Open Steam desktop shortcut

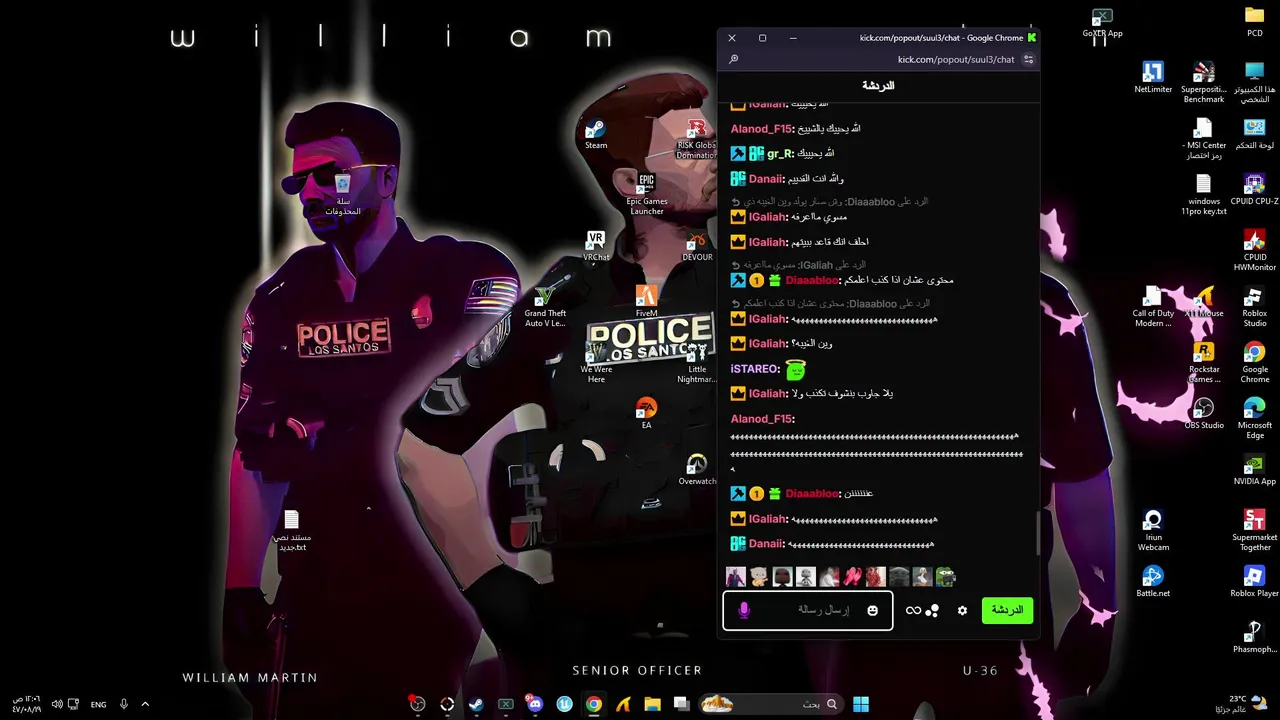[x=596, y=135]
